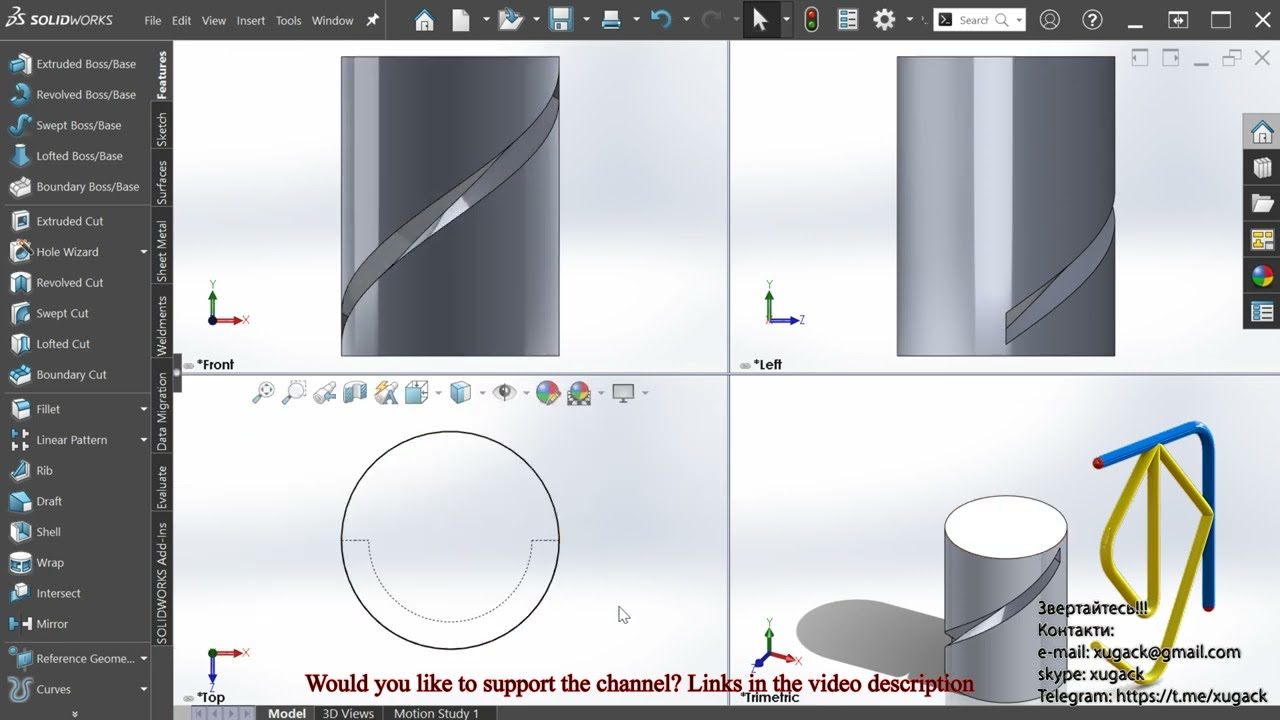Expand Reference Geometry dropdown arrow

tap(144, 659)
